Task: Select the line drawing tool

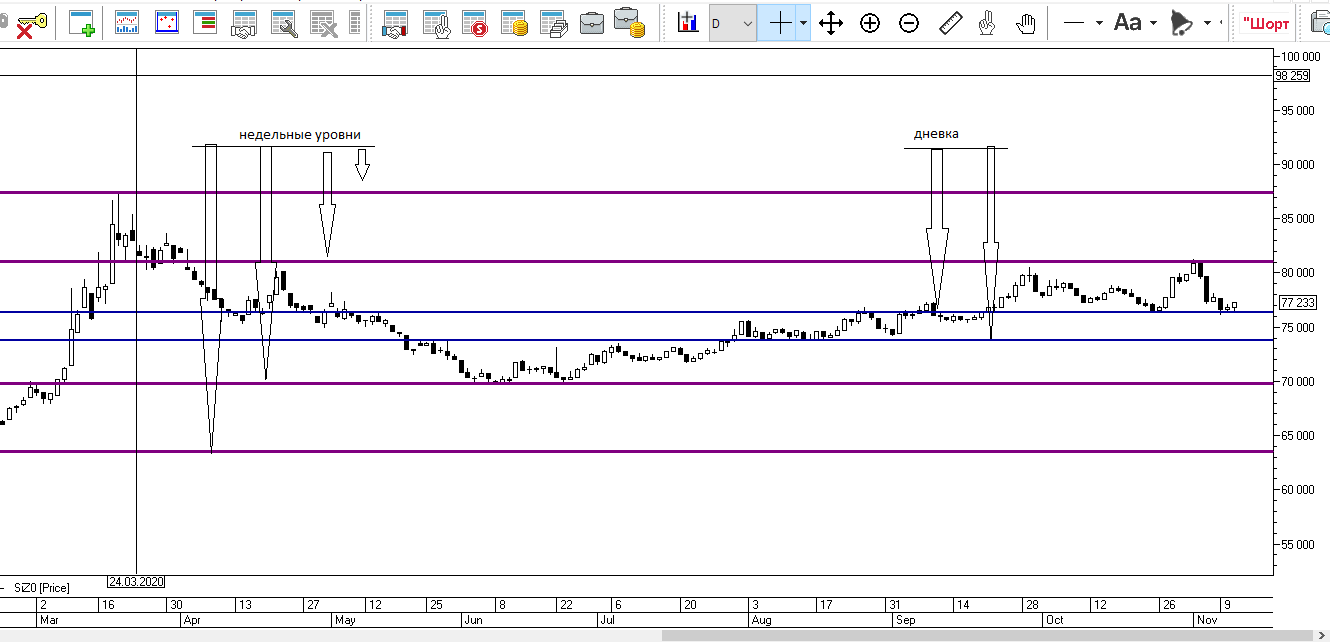Action: click(1075, 23)
